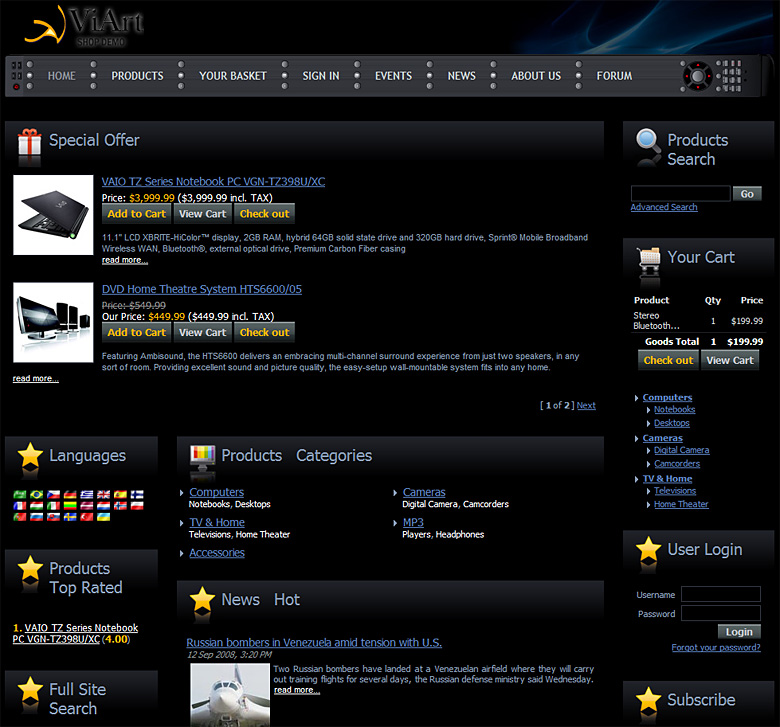Click Check out in Your Cart panel
This screenshot has height=727, width=780.
(668, 360)
